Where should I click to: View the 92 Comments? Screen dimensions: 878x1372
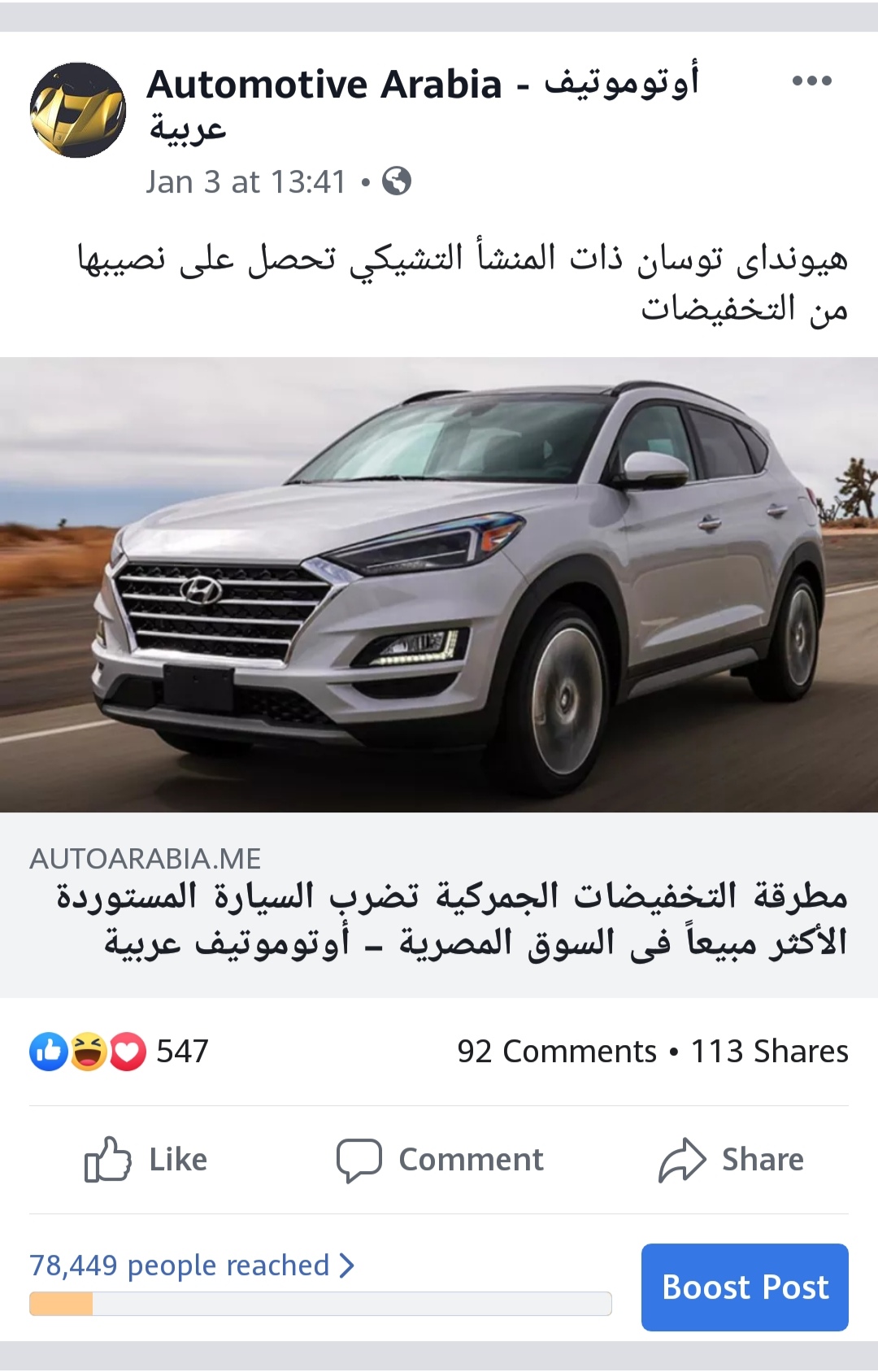click(556, 1052)
